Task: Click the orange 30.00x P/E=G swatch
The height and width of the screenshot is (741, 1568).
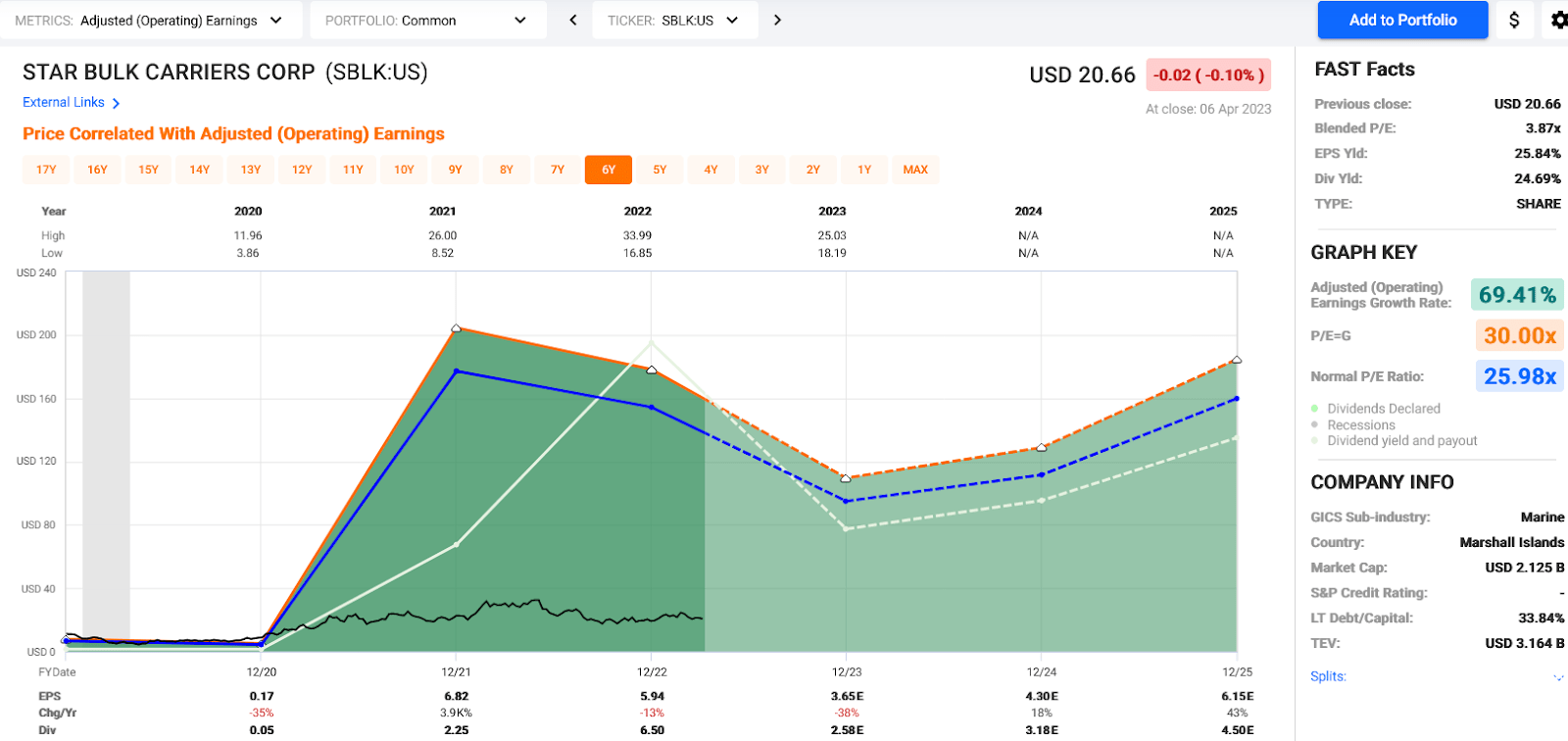Action: click(1519, 335)
